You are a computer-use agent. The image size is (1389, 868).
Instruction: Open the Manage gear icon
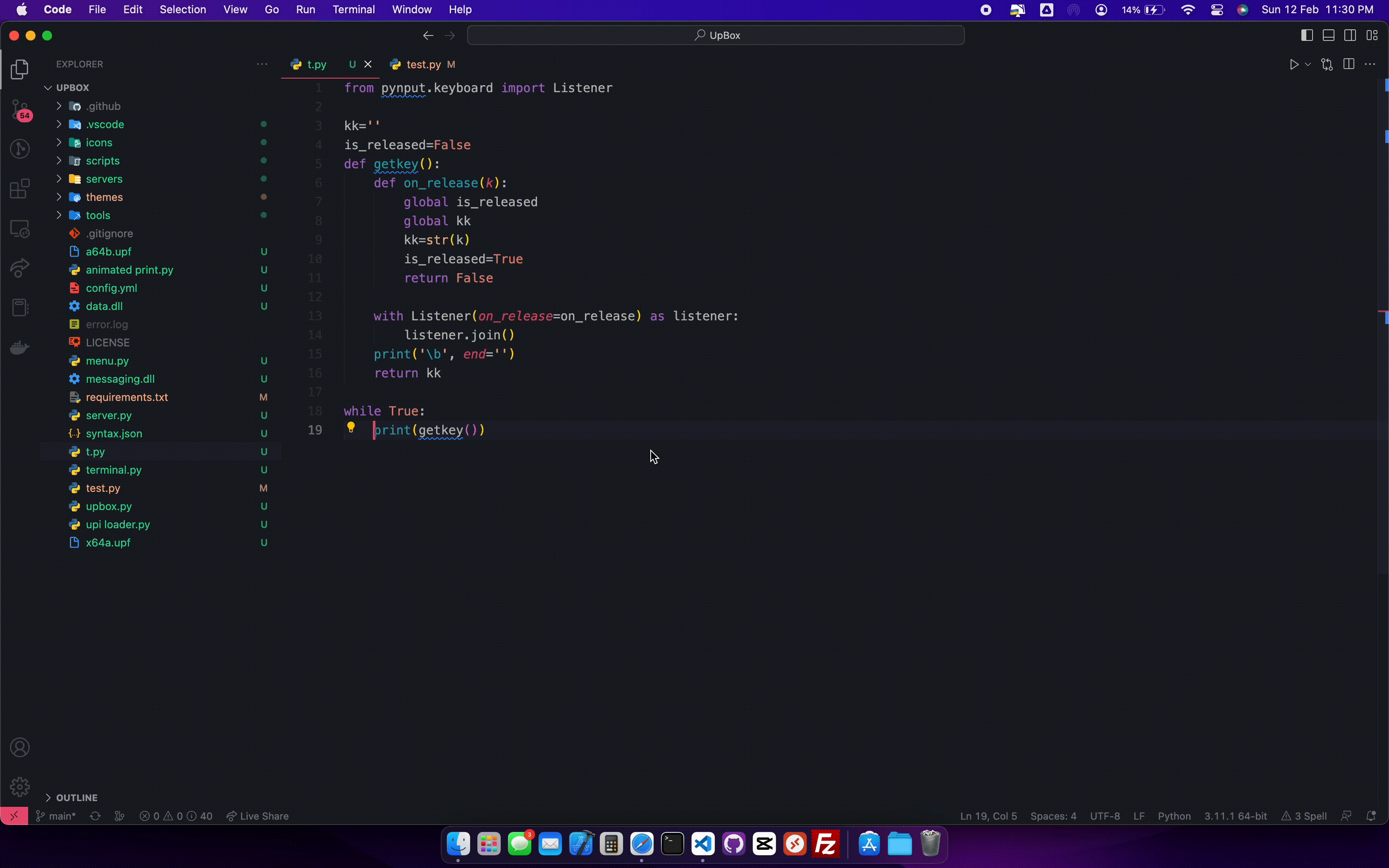(20, 787)
